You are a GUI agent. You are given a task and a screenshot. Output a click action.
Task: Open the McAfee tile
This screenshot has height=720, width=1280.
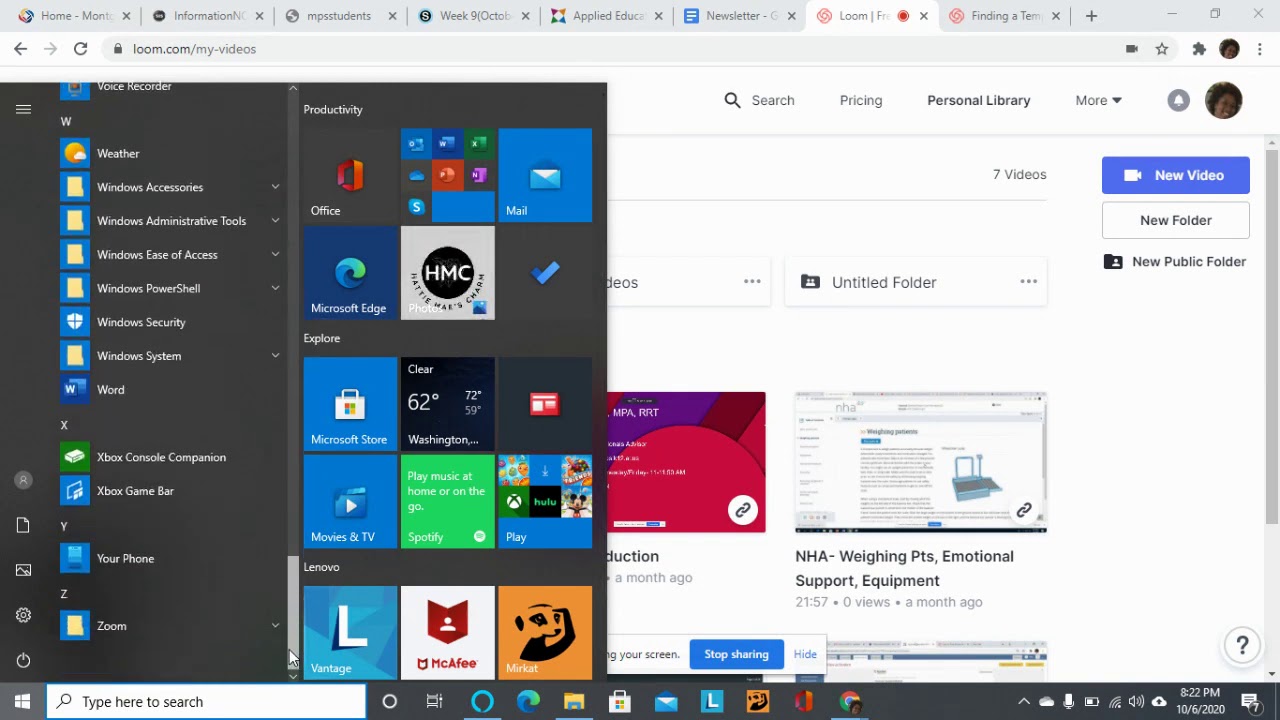tap(447, 632)
